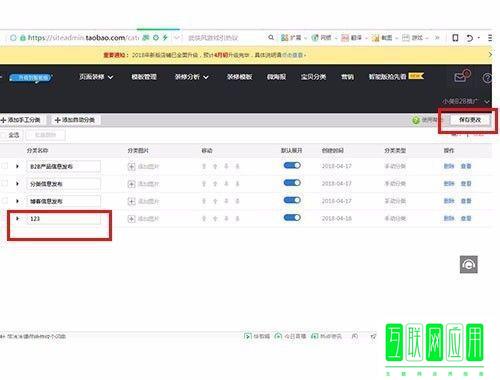Click the browser search magnifier icon
500x380 pixels.
(271, 37)
